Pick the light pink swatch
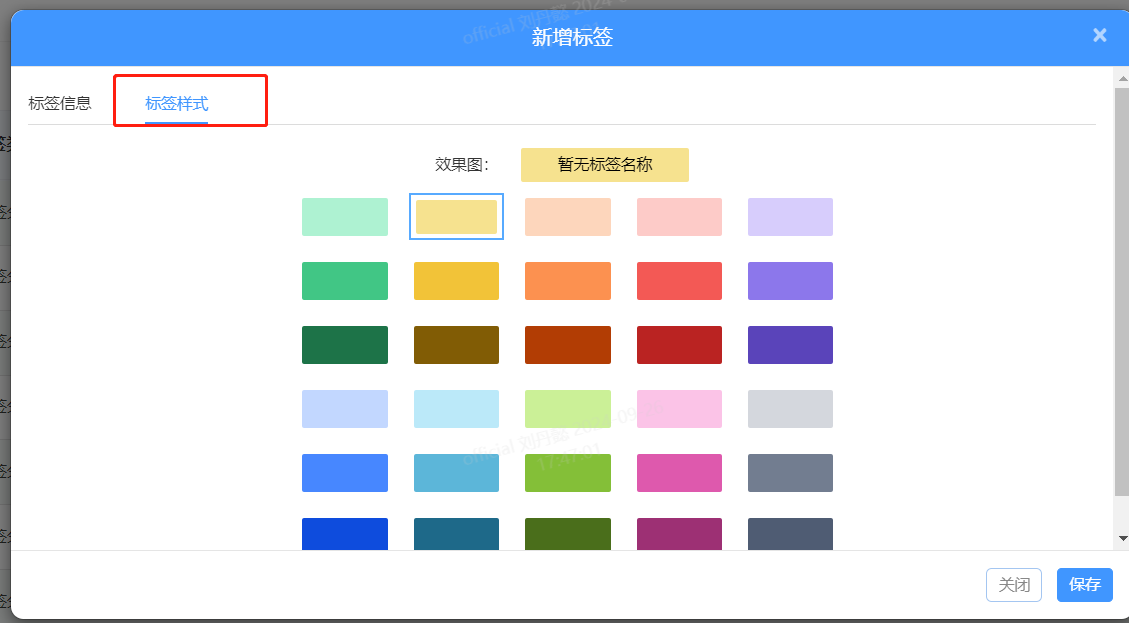This screenshot has height=623, width=1129. coord(679,409)
